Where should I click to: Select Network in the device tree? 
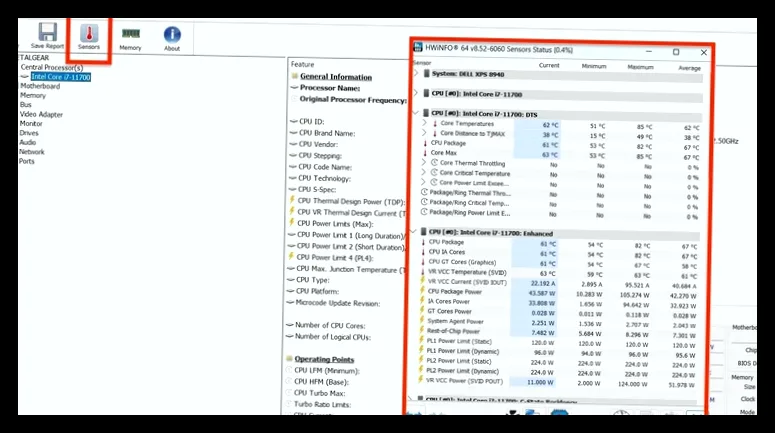(x=32, y=152)
